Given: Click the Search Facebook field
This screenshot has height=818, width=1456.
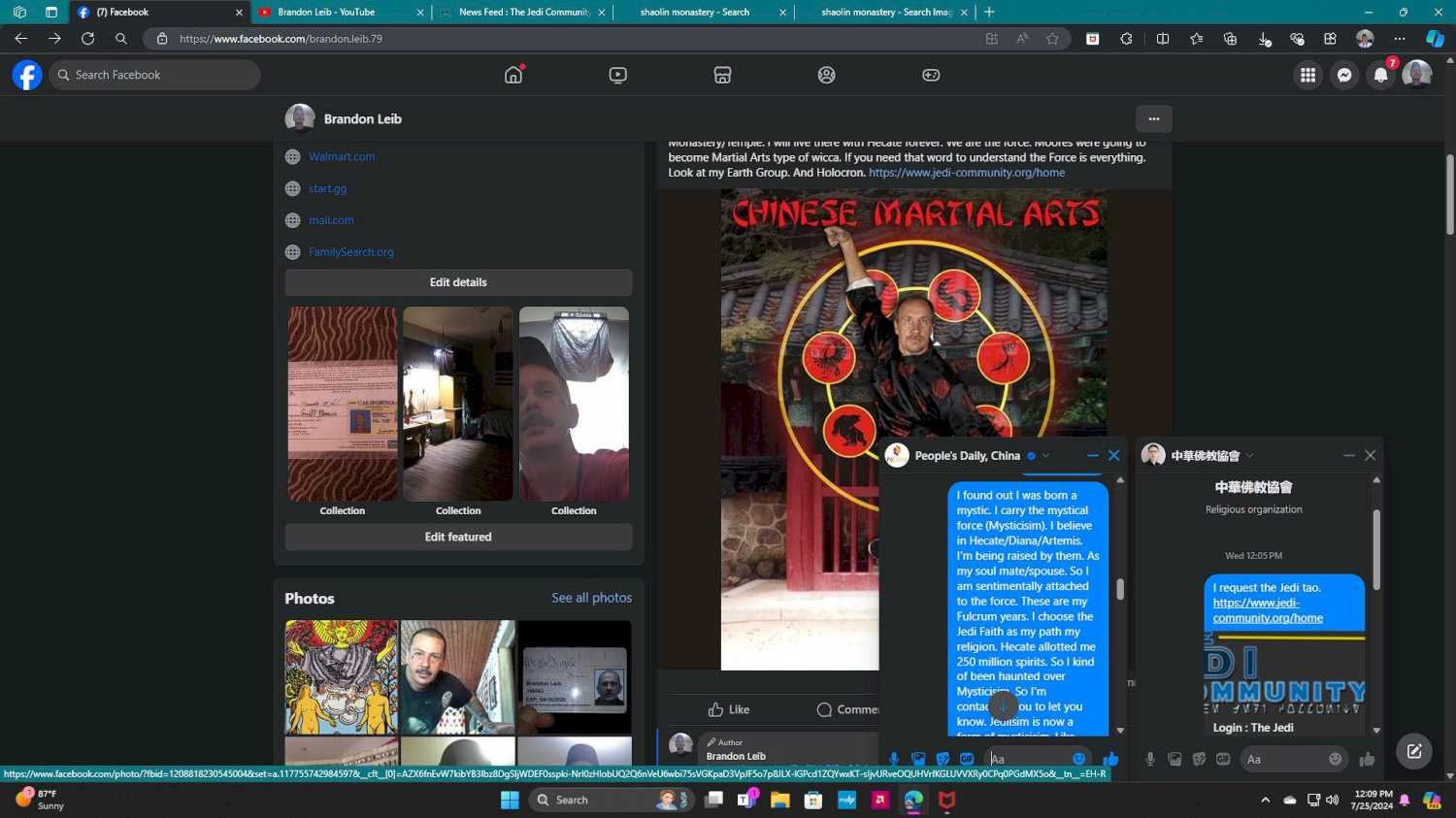Looking at the screenshot, I should click(x=155, y=75).
